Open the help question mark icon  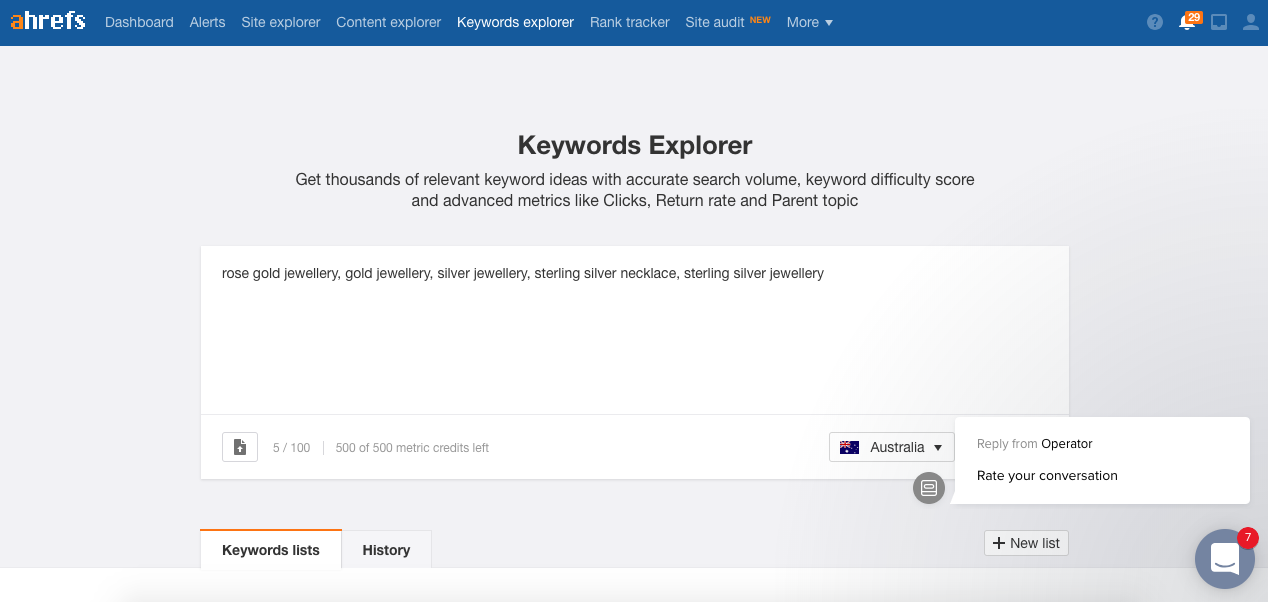tap(1155, 22)
